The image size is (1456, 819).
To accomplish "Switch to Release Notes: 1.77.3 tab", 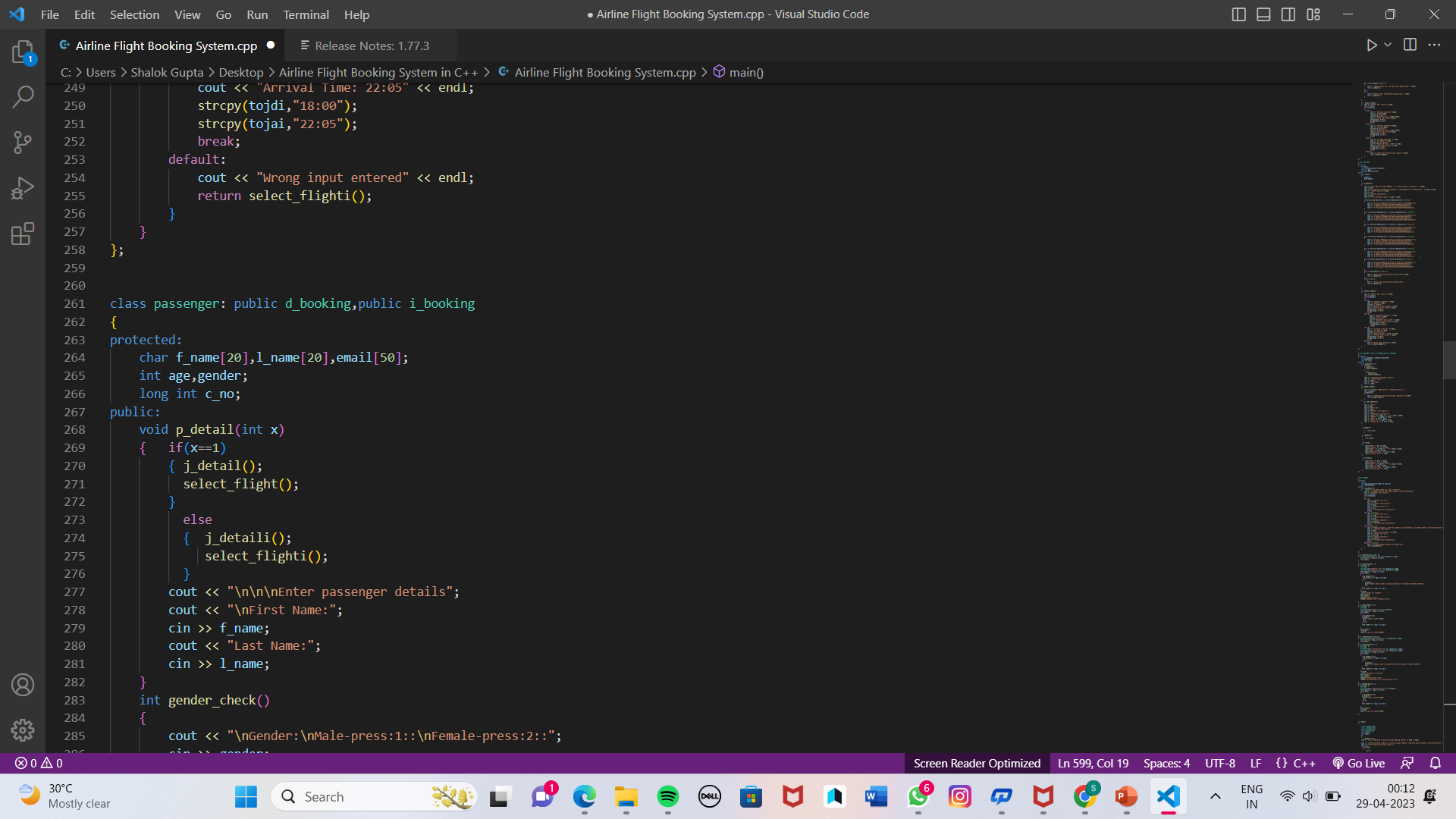I will (372, 45).
